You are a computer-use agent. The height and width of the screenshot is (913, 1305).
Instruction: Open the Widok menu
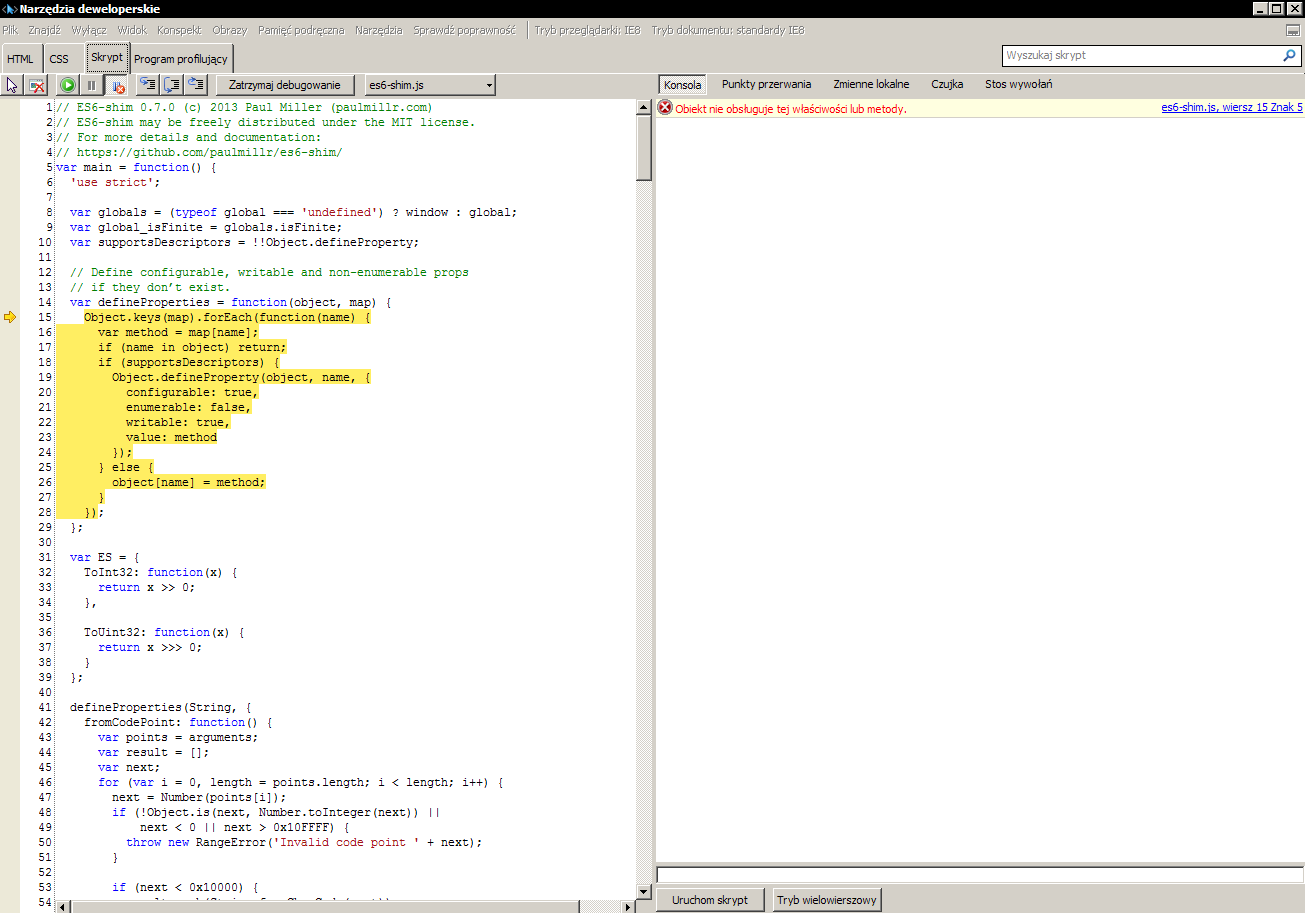pyautogui.click(x=132, y=30)
